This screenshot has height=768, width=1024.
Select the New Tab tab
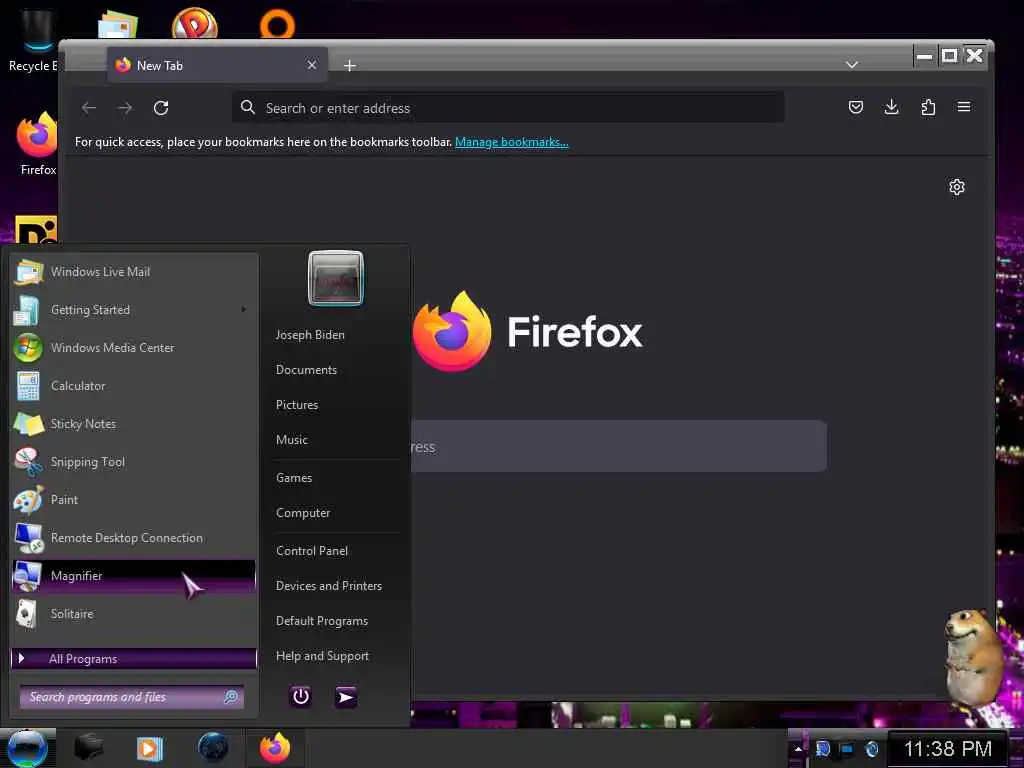217,65
